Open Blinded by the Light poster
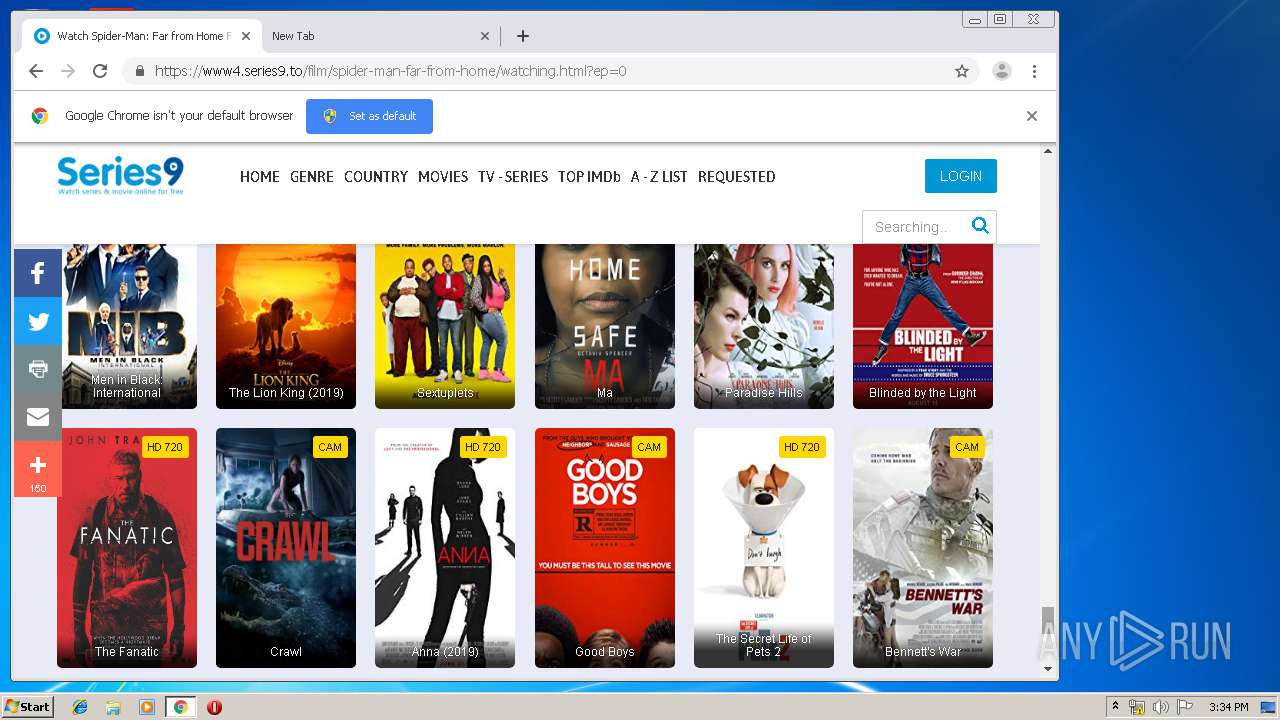This screenshot has width=1280, height=720. [923, 326]
